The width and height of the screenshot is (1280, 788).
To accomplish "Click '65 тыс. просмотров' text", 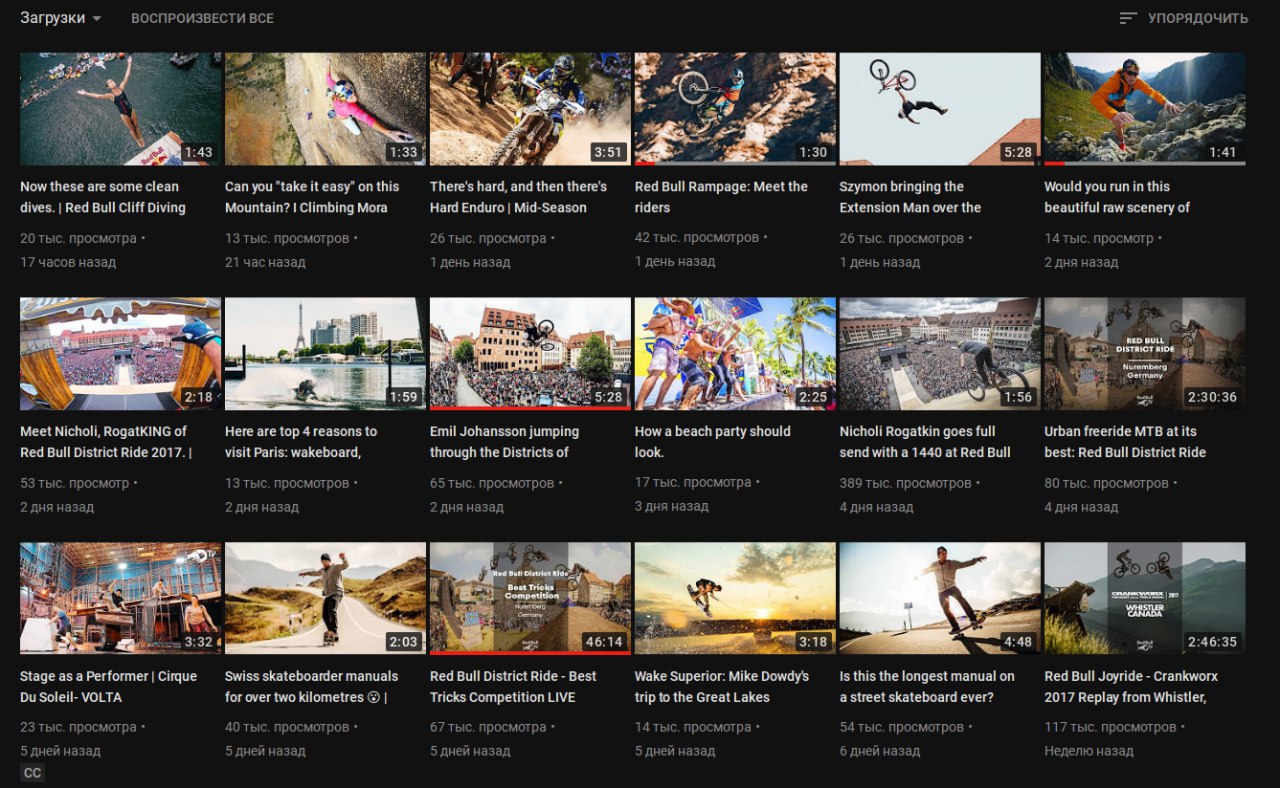I will (492, 483).
